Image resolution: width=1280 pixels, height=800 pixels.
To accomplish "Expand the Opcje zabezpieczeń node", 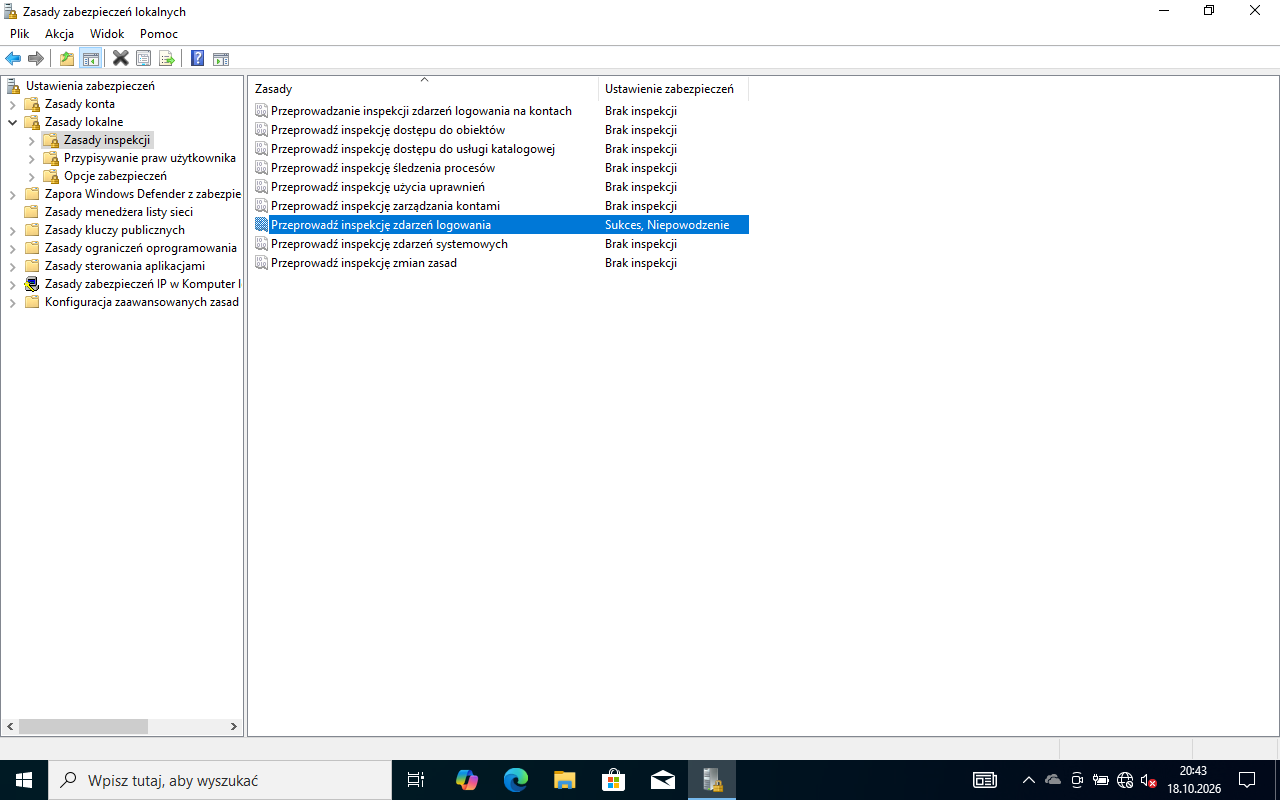I will pyautogui.click(x=32, y=176).
